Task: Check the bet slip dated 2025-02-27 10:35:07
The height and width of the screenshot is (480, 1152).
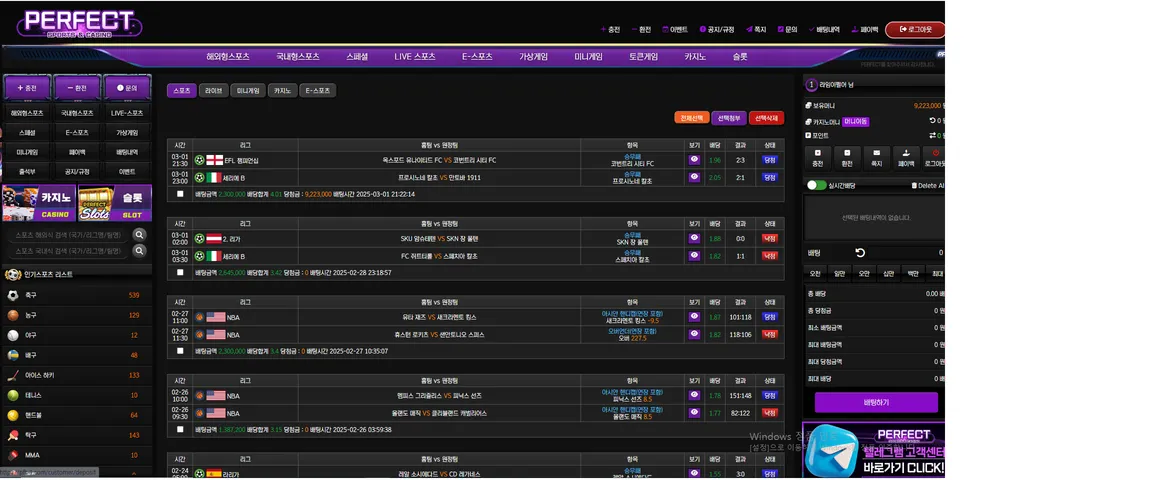Action: (x=180, y=351)
